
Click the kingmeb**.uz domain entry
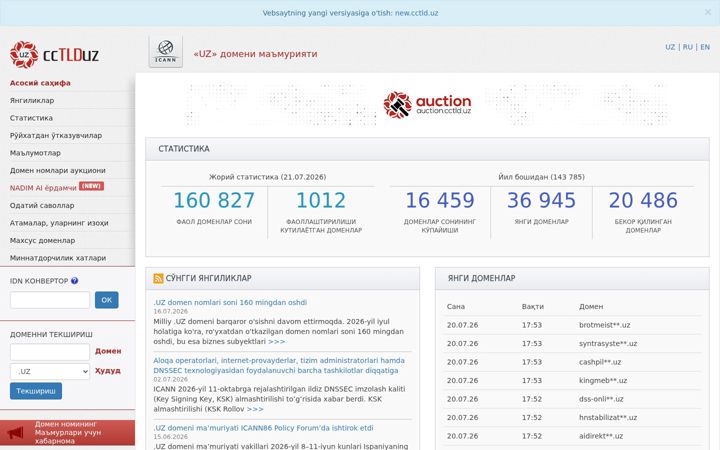click(603, 381)
